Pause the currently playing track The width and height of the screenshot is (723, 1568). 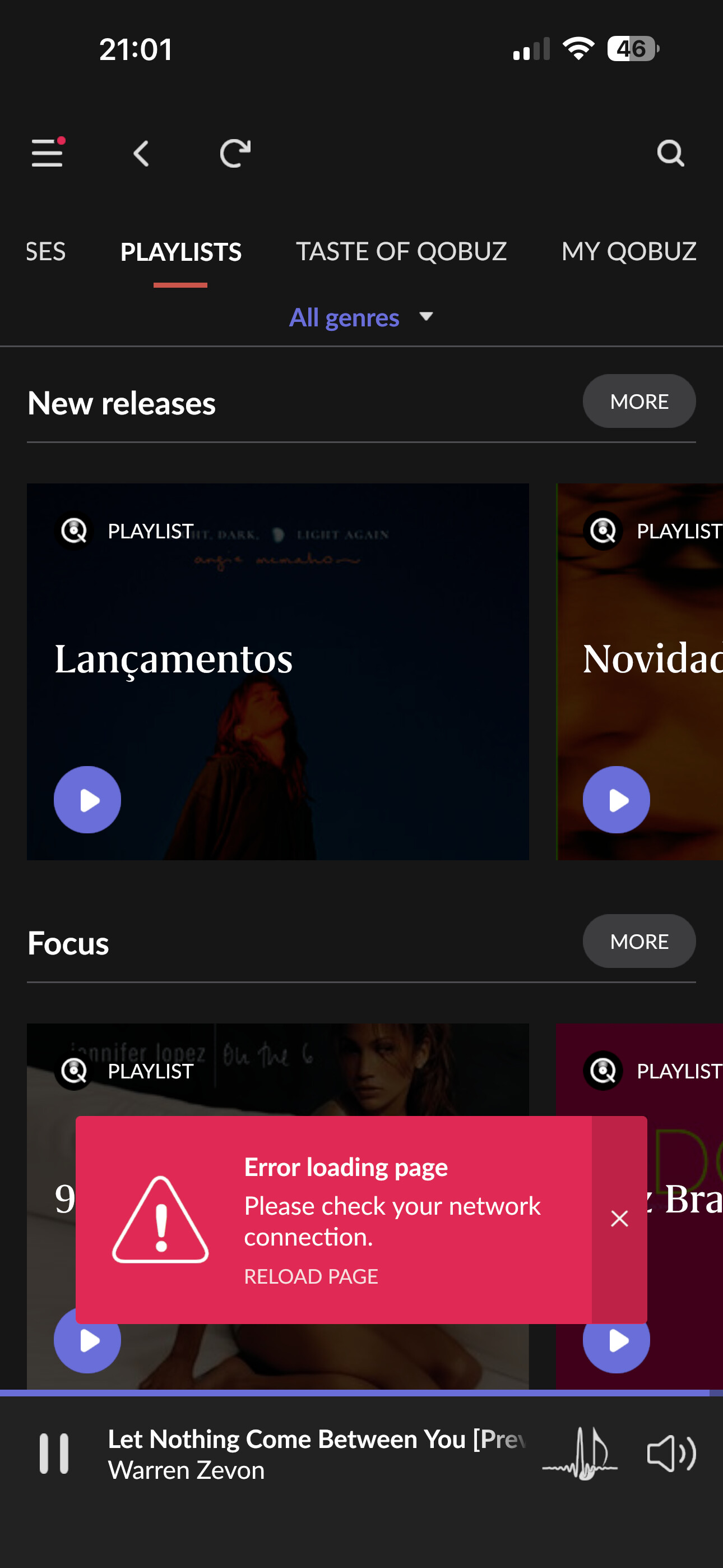coord(54,1454)
